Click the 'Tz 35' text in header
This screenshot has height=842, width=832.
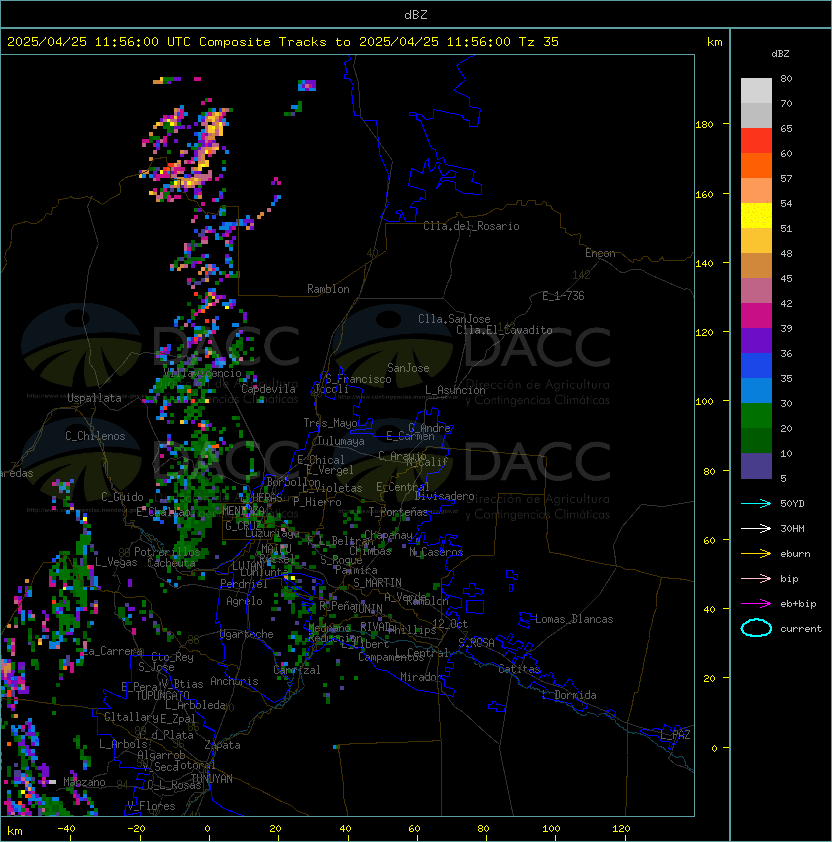click(x=539, y=42)
